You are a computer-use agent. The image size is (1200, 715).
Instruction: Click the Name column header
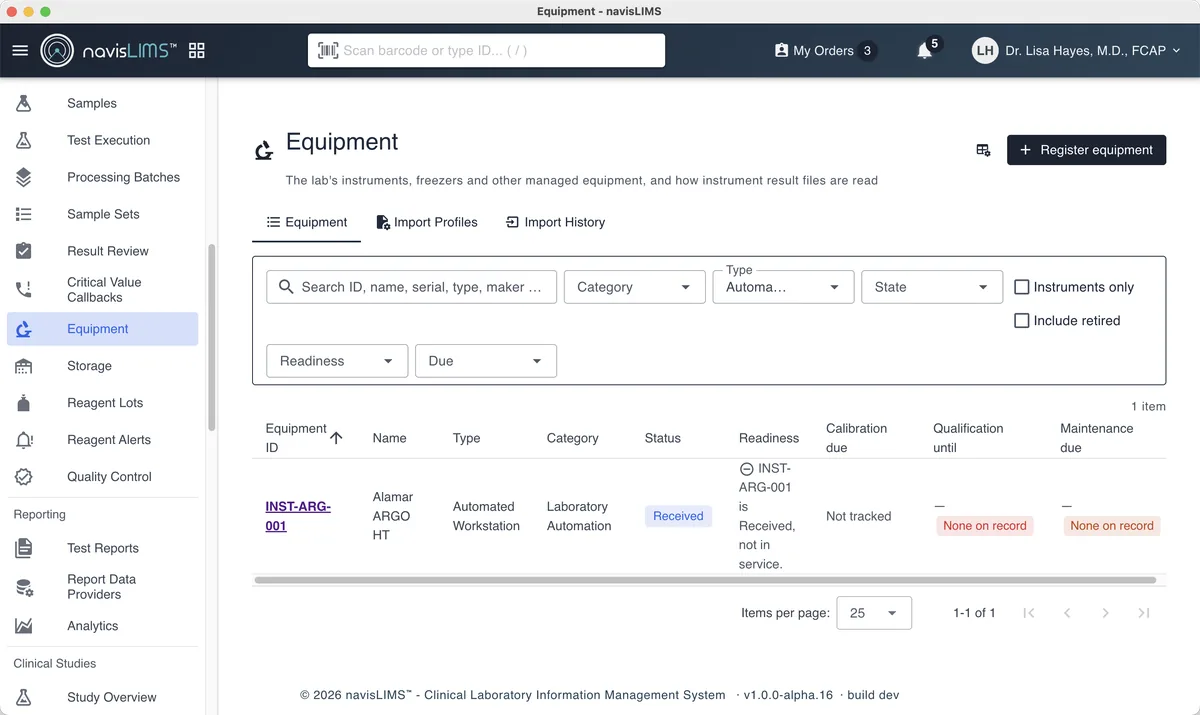[389, 438]
